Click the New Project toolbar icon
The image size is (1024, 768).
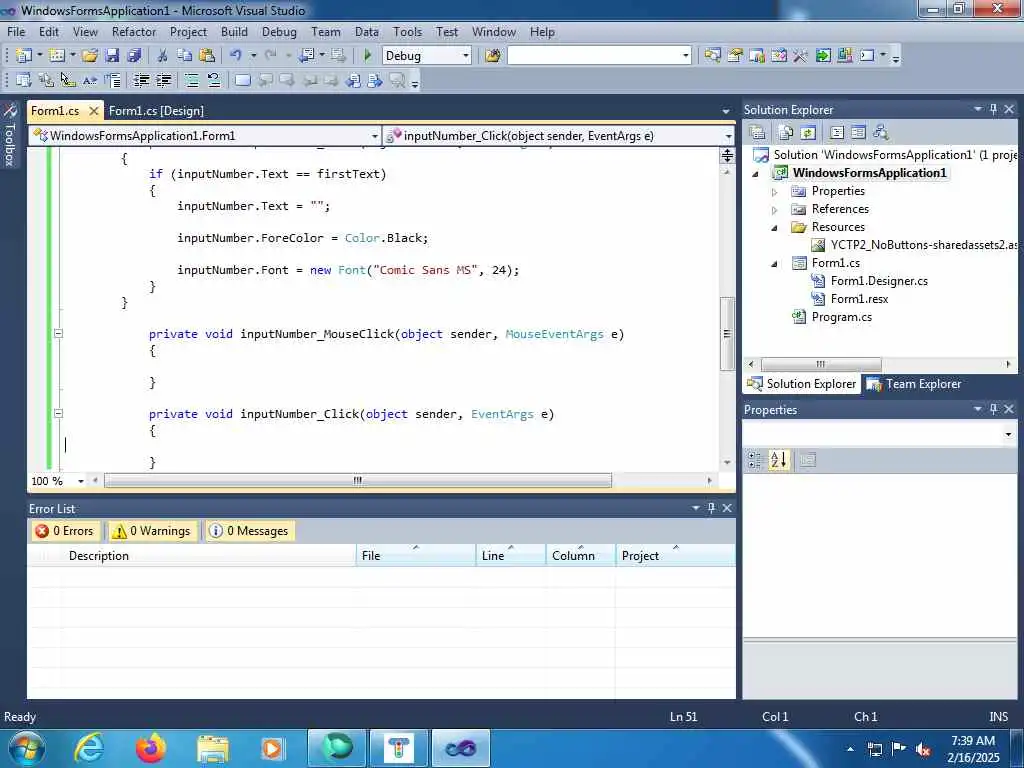click(24, 56)
